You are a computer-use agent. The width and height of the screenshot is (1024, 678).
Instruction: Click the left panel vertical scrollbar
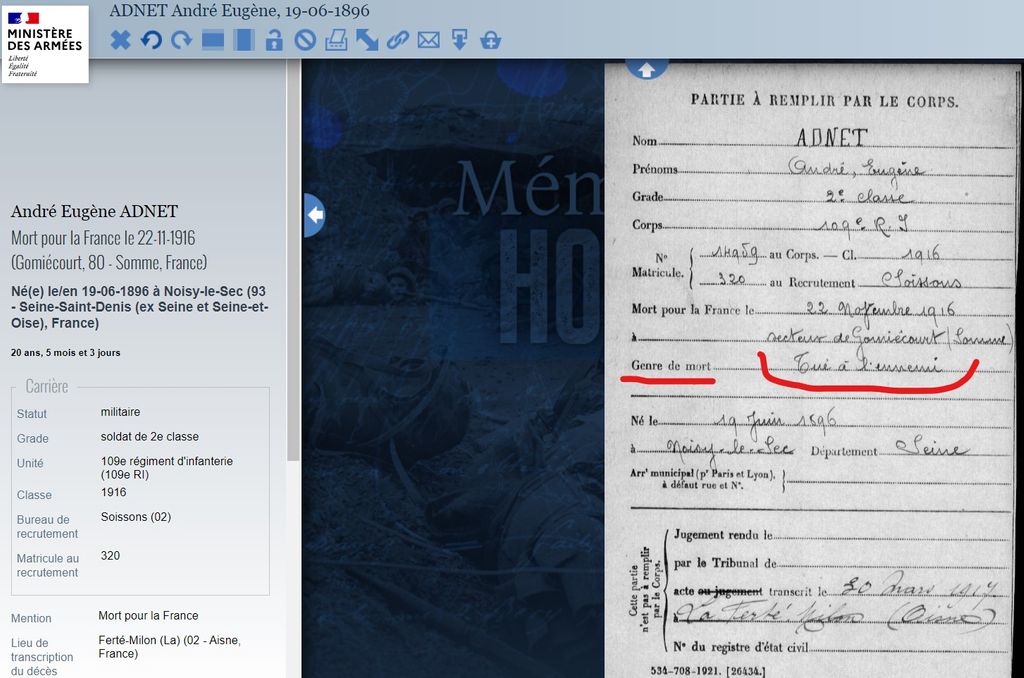click(293, 261)
